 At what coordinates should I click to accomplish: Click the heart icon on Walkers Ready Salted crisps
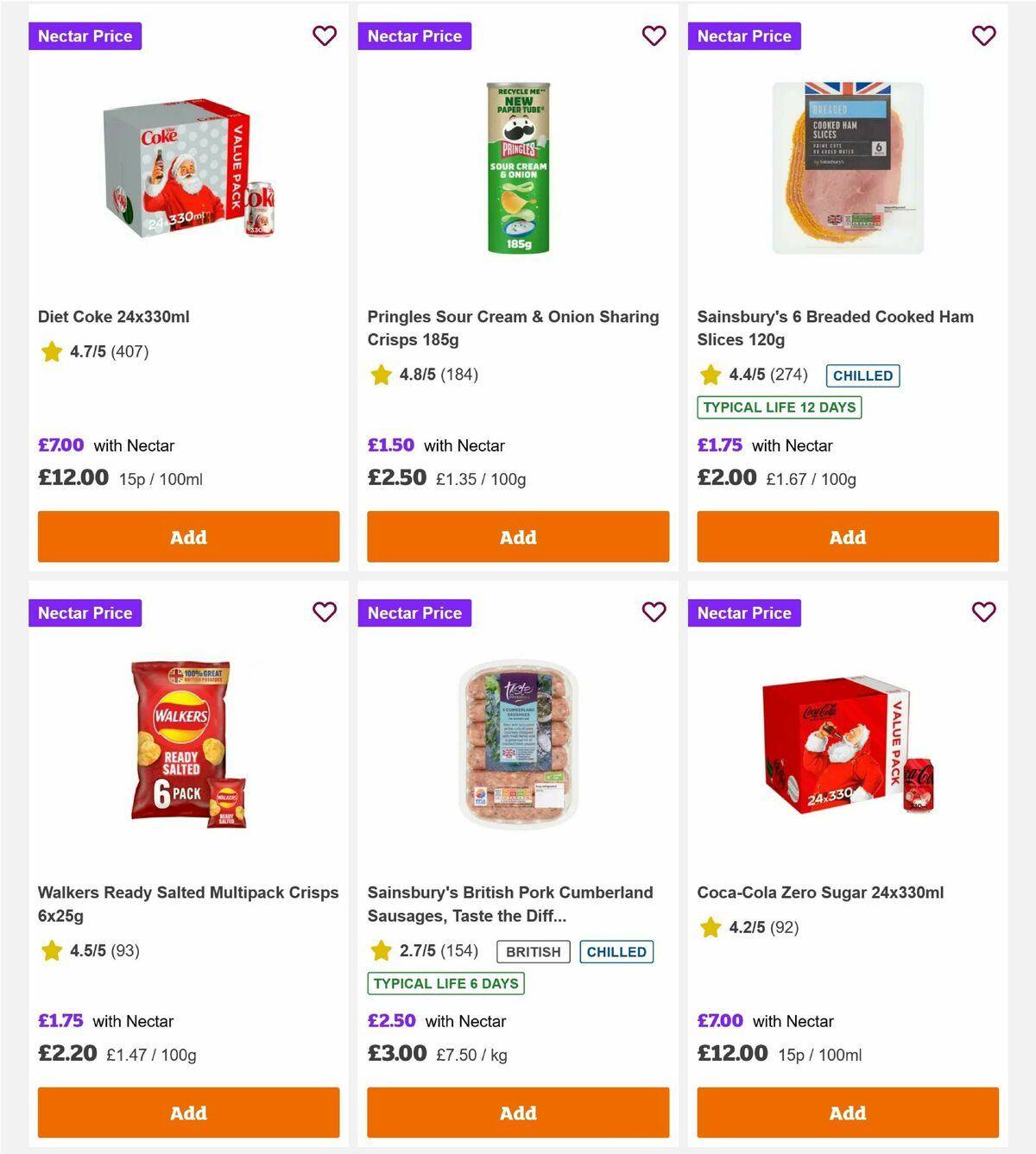click(325, 612)
